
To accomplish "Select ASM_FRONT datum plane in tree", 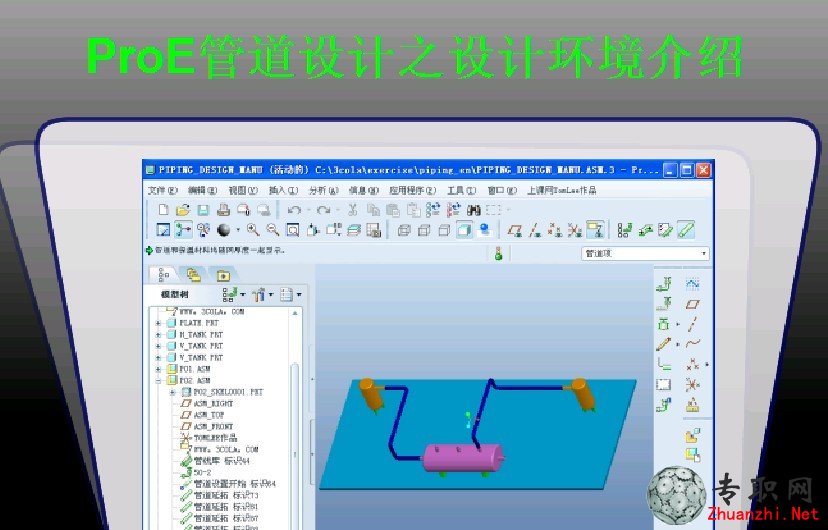I will click(207, 427).
